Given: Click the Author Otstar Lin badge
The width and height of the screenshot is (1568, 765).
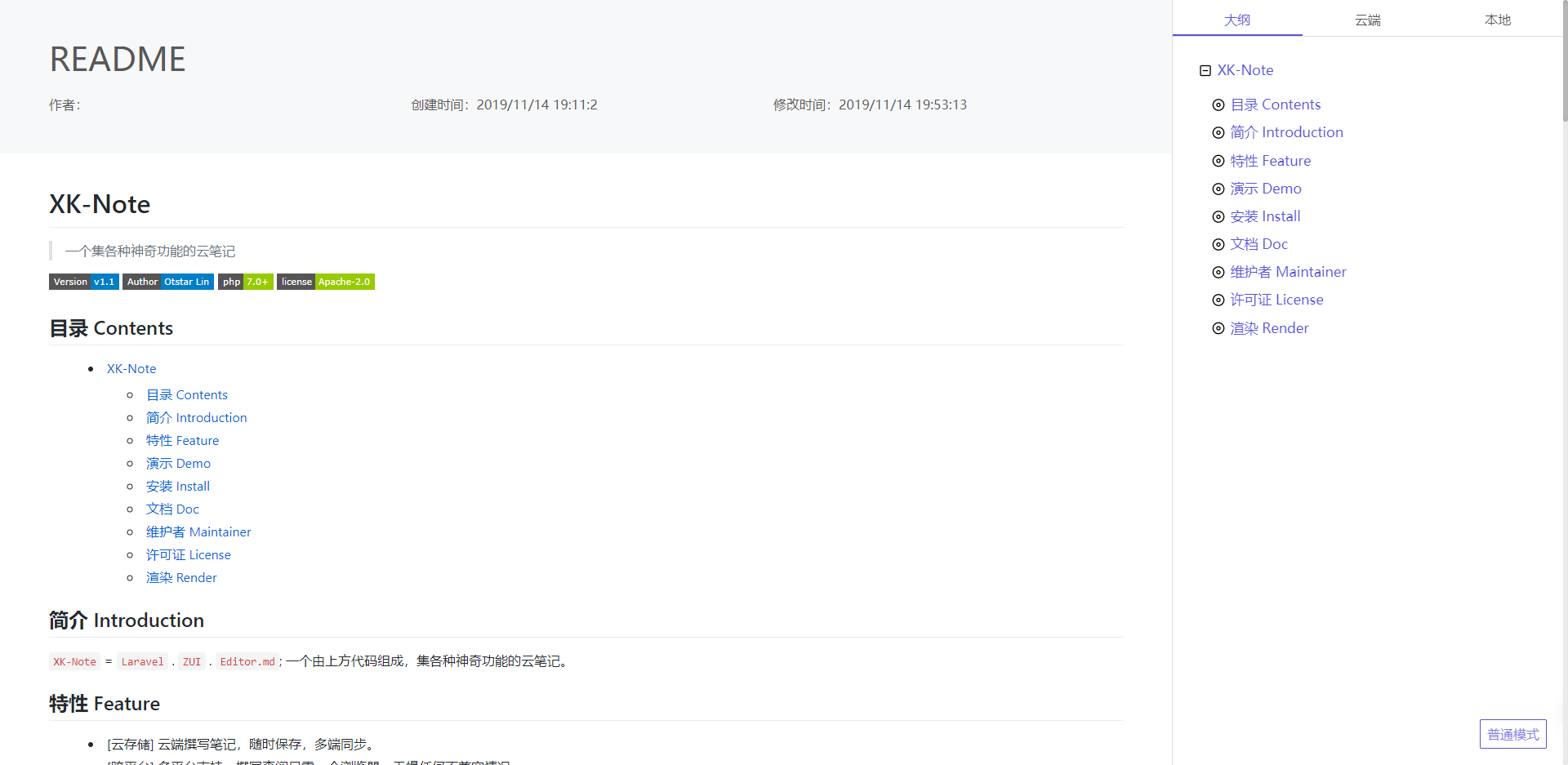Looking at the screenshot, I should tap(168, 282).
